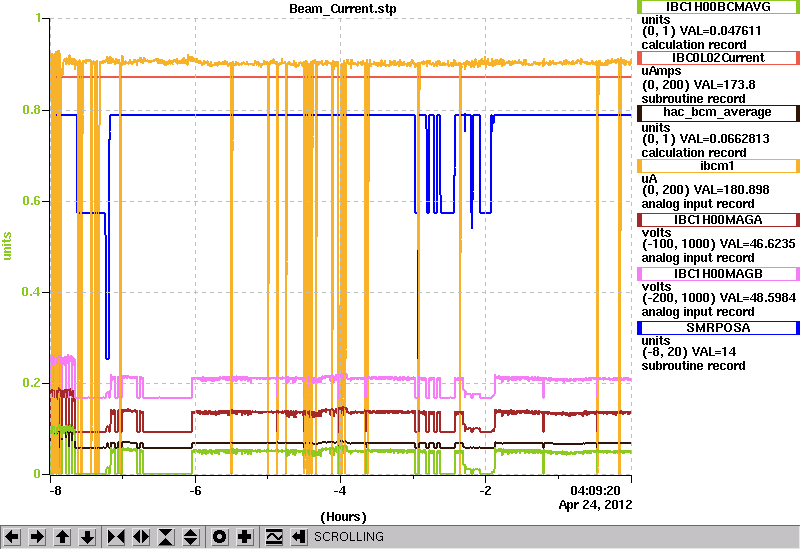Click the horizontal expand diamond zoom icon
This screenshot has height=549, width=800.
(141, 537)
